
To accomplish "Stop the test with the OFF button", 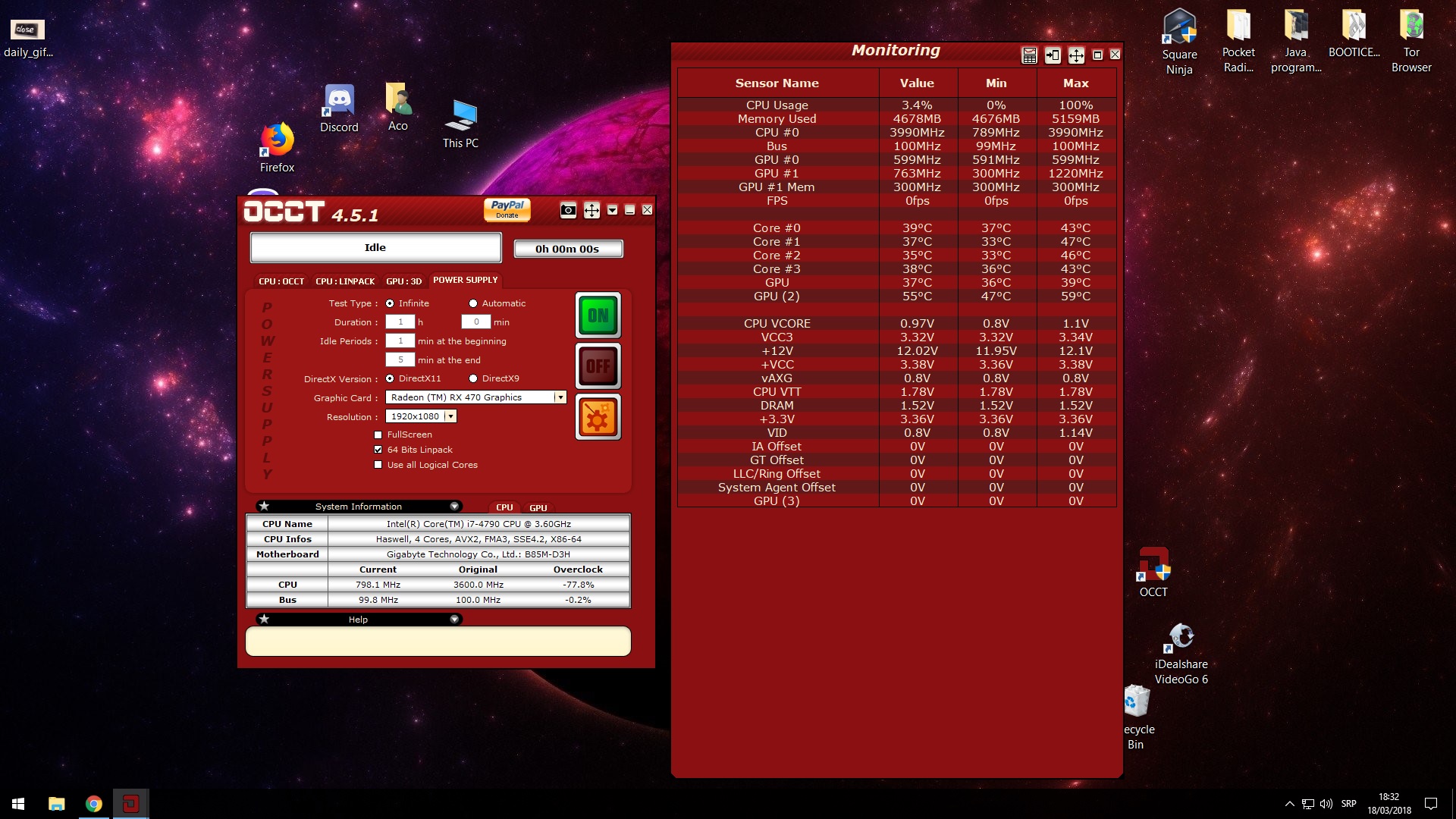I will 598,366.
